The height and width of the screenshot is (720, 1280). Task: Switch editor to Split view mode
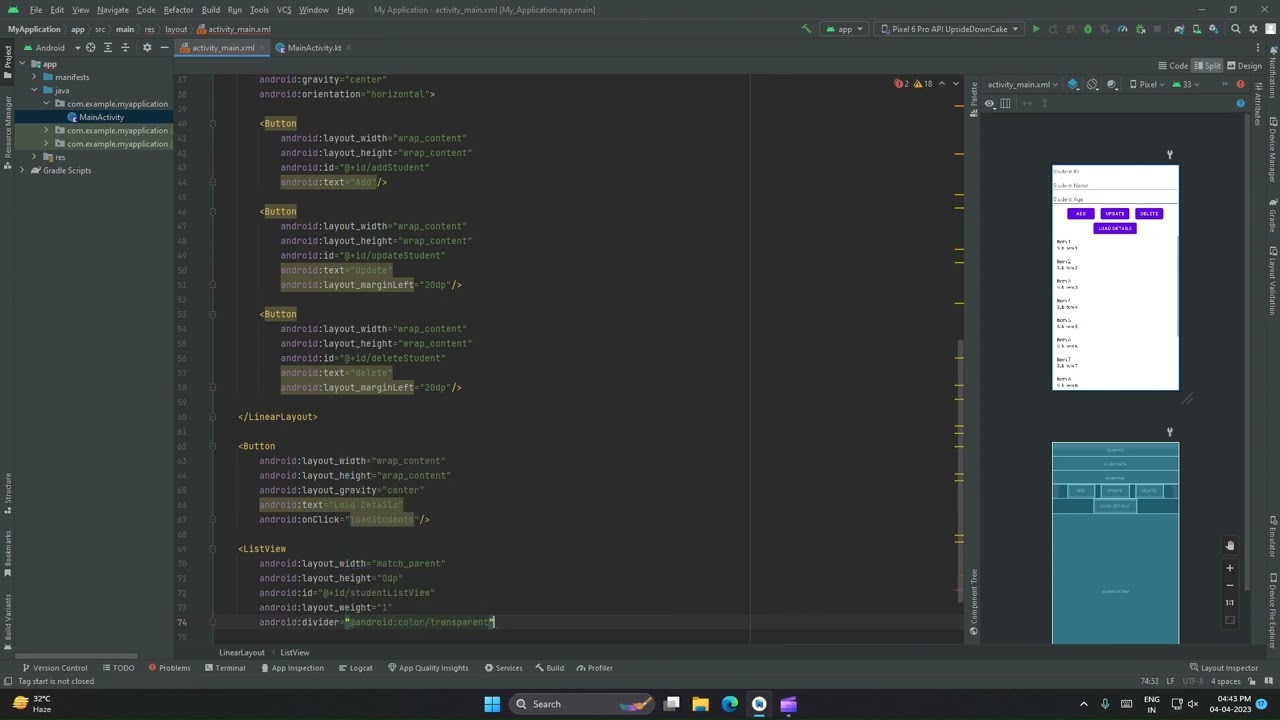coord(1206,66)
